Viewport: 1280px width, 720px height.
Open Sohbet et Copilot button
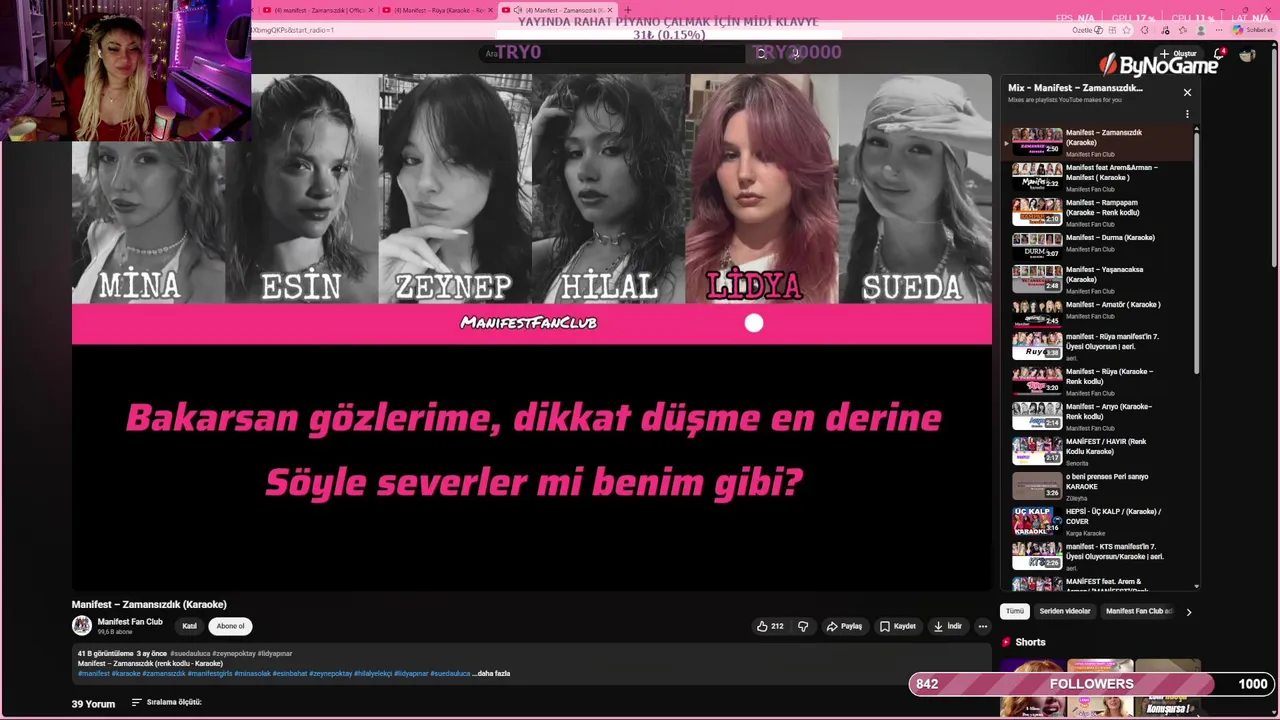[x=1252, y=30]
